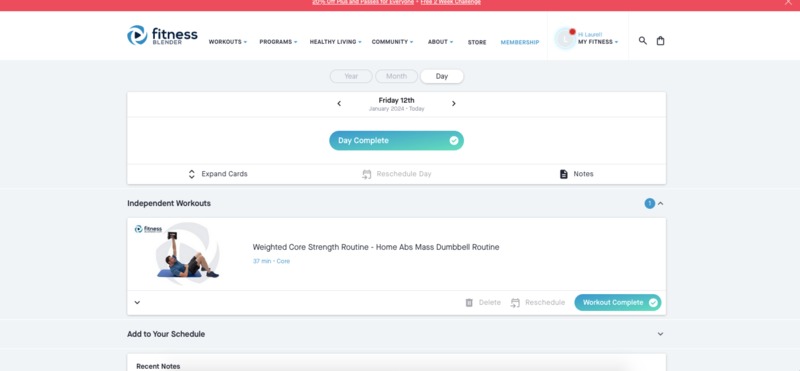Screen dimensions: 800x371
Task: Click the user profile avatar with notification
Action: click(565, 38)
